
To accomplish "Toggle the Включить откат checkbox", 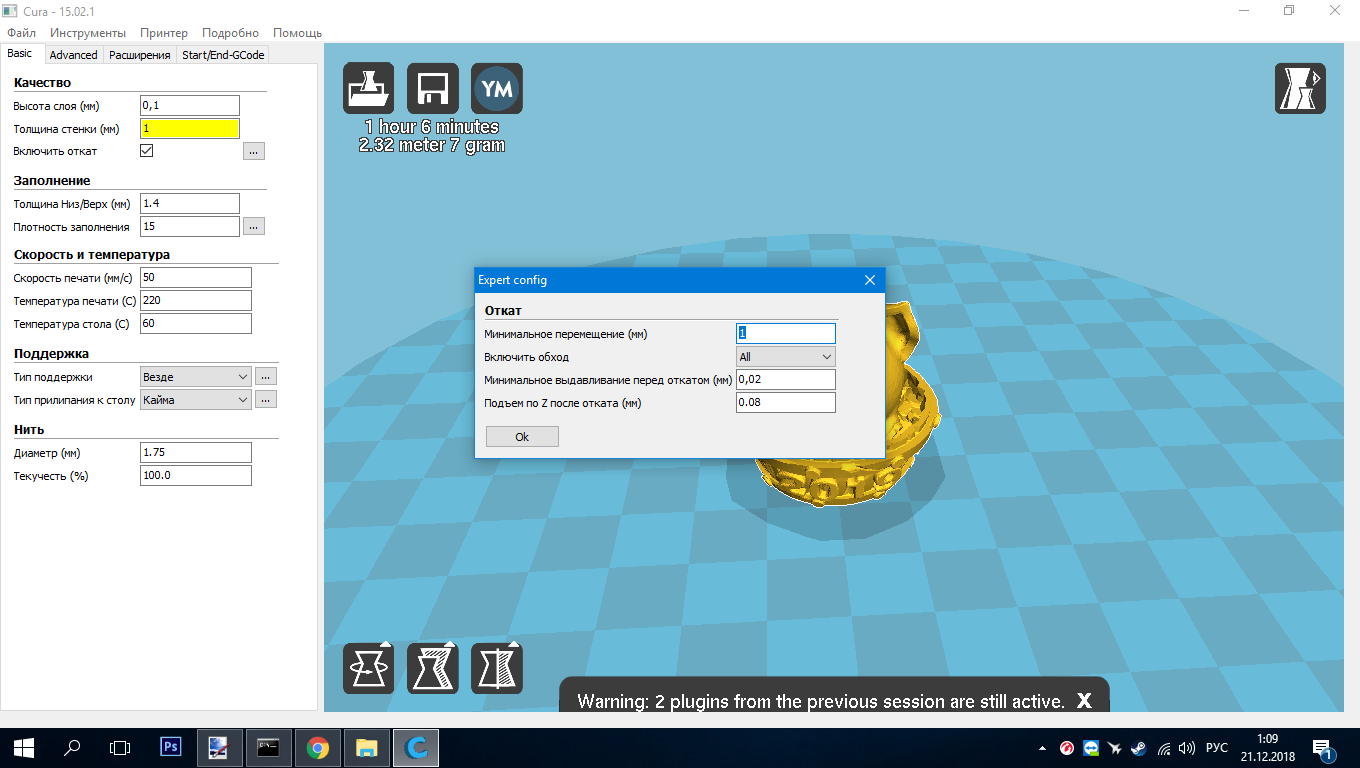I will pyautogui.click(x=147, y=151).
